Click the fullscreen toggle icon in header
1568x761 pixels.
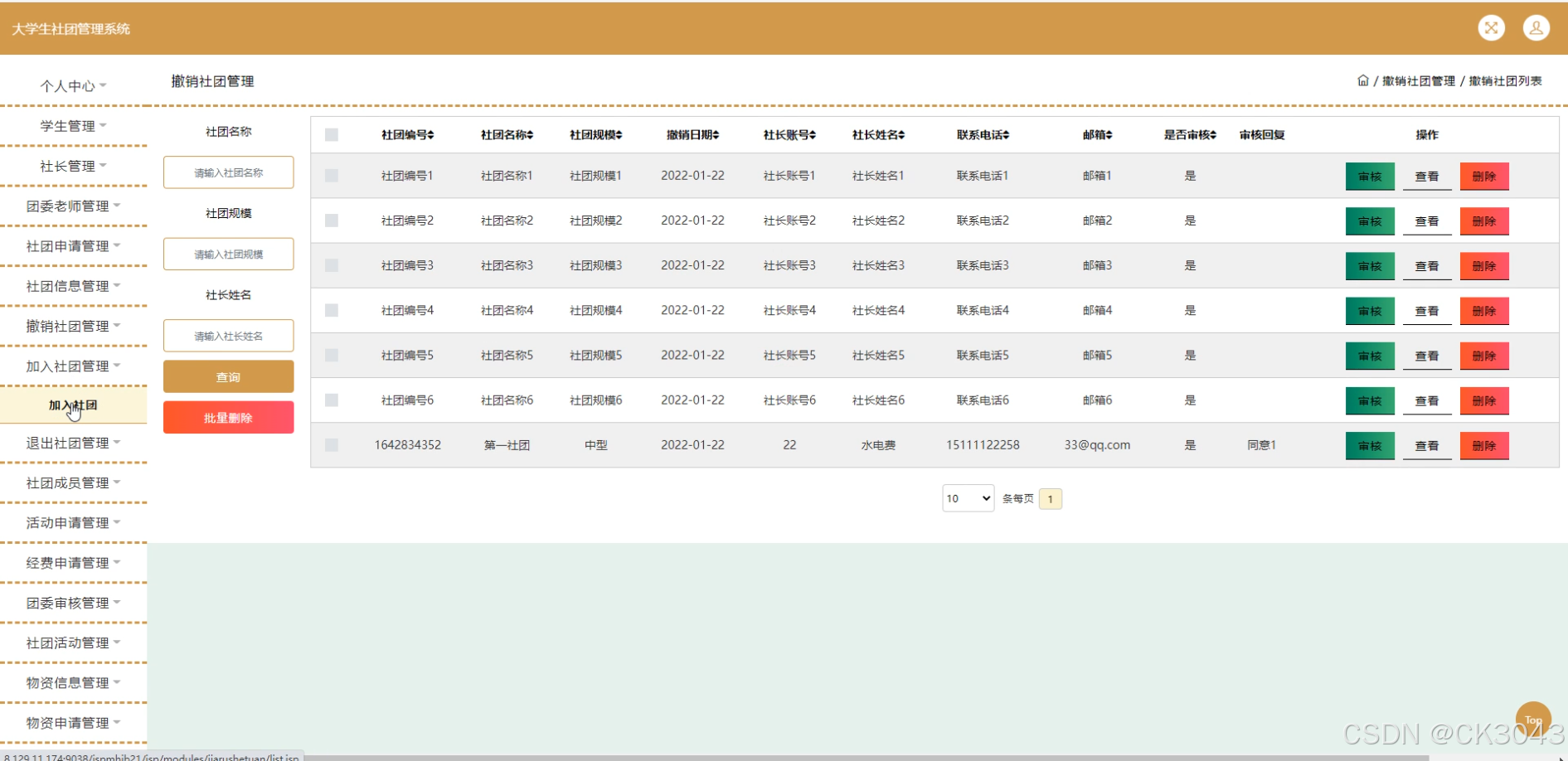pos(1491,28)
